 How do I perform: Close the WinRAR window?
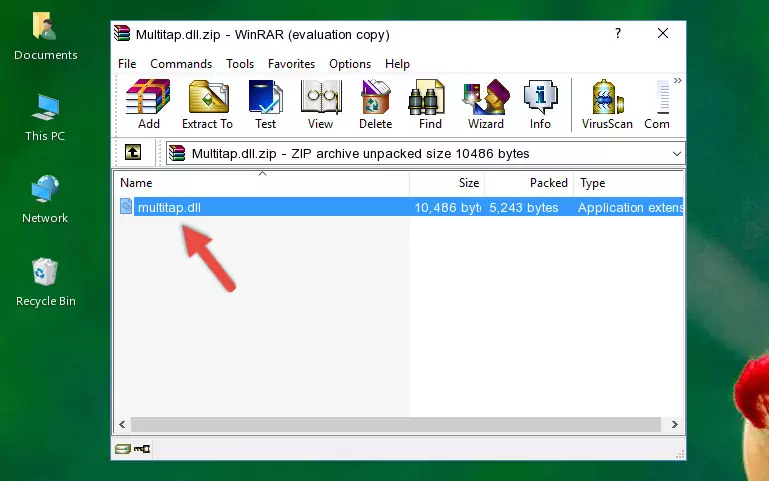663,33
